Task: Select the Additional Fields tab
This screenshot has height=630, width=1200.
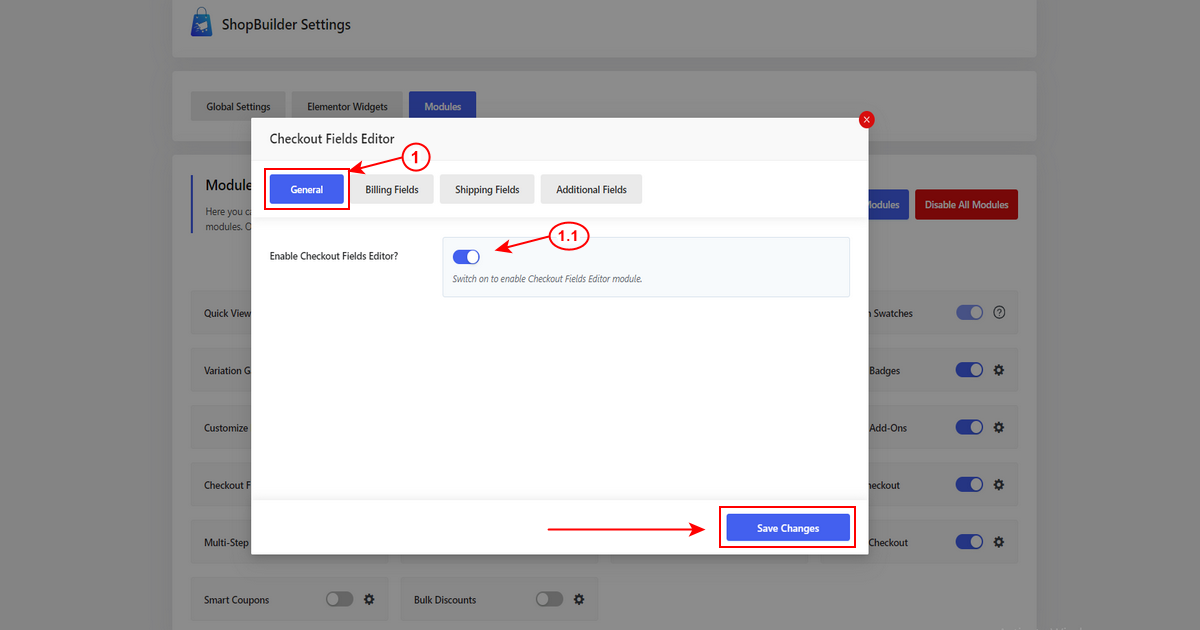Action: (x=591, y=189)
